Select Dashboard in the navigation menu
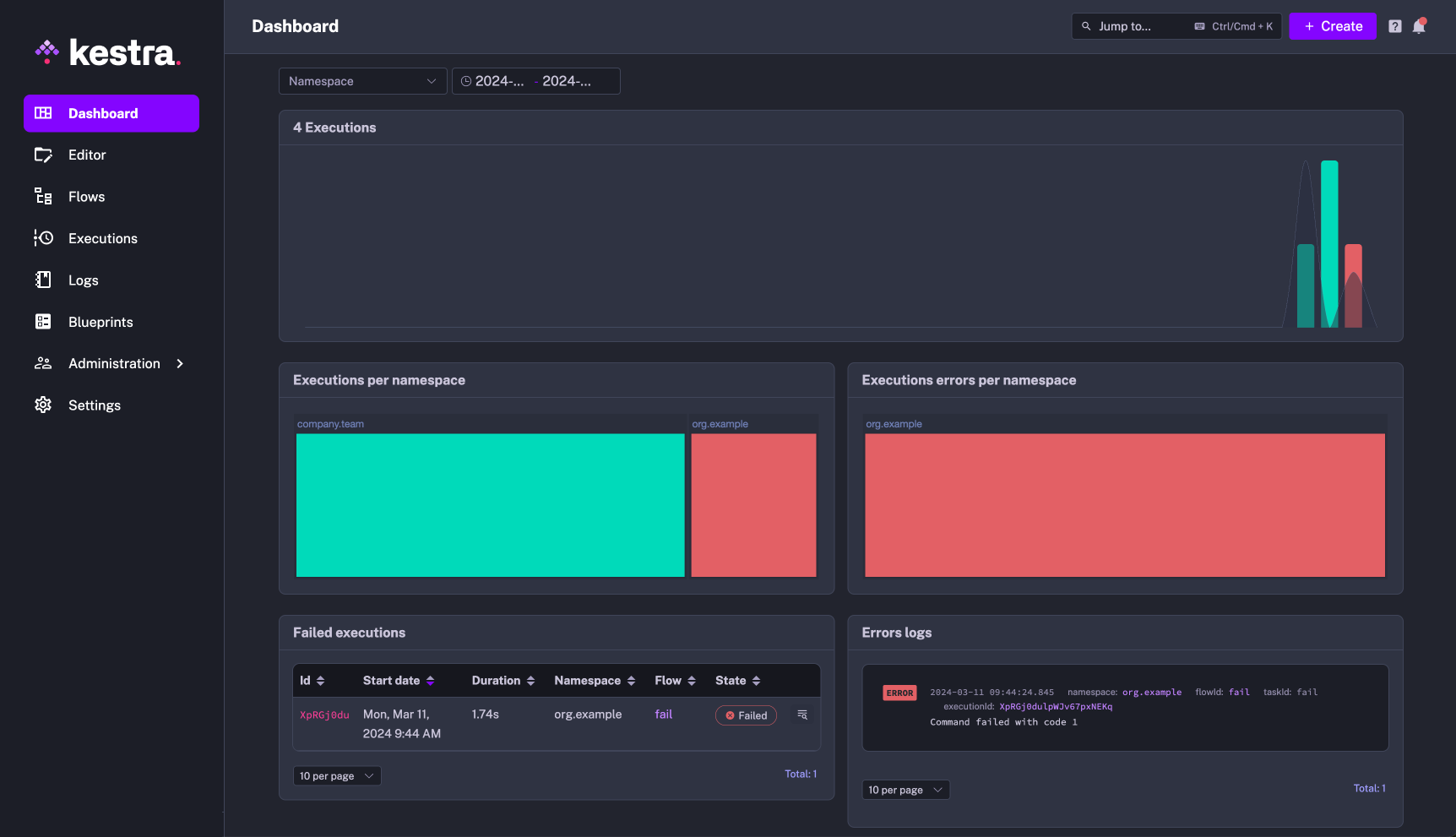The image size is (1456, 837). tap(102, 113)
